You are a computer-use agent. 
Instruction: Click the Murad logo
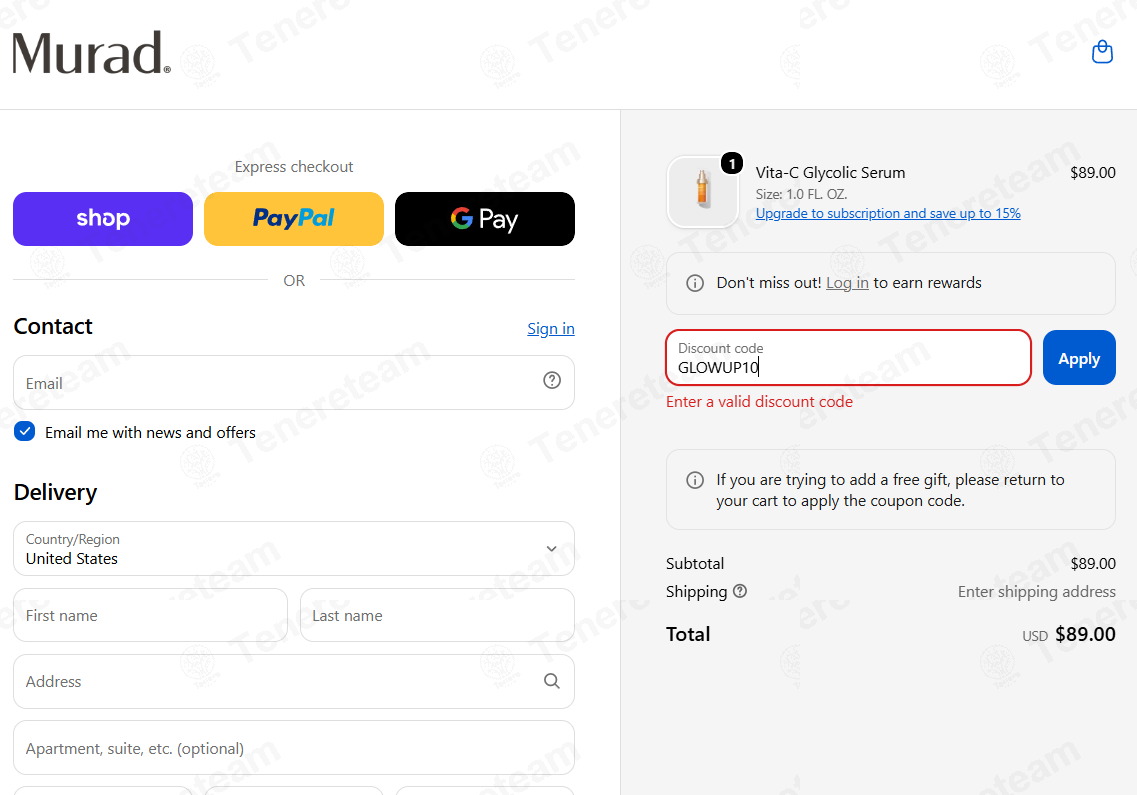[91, 53]
